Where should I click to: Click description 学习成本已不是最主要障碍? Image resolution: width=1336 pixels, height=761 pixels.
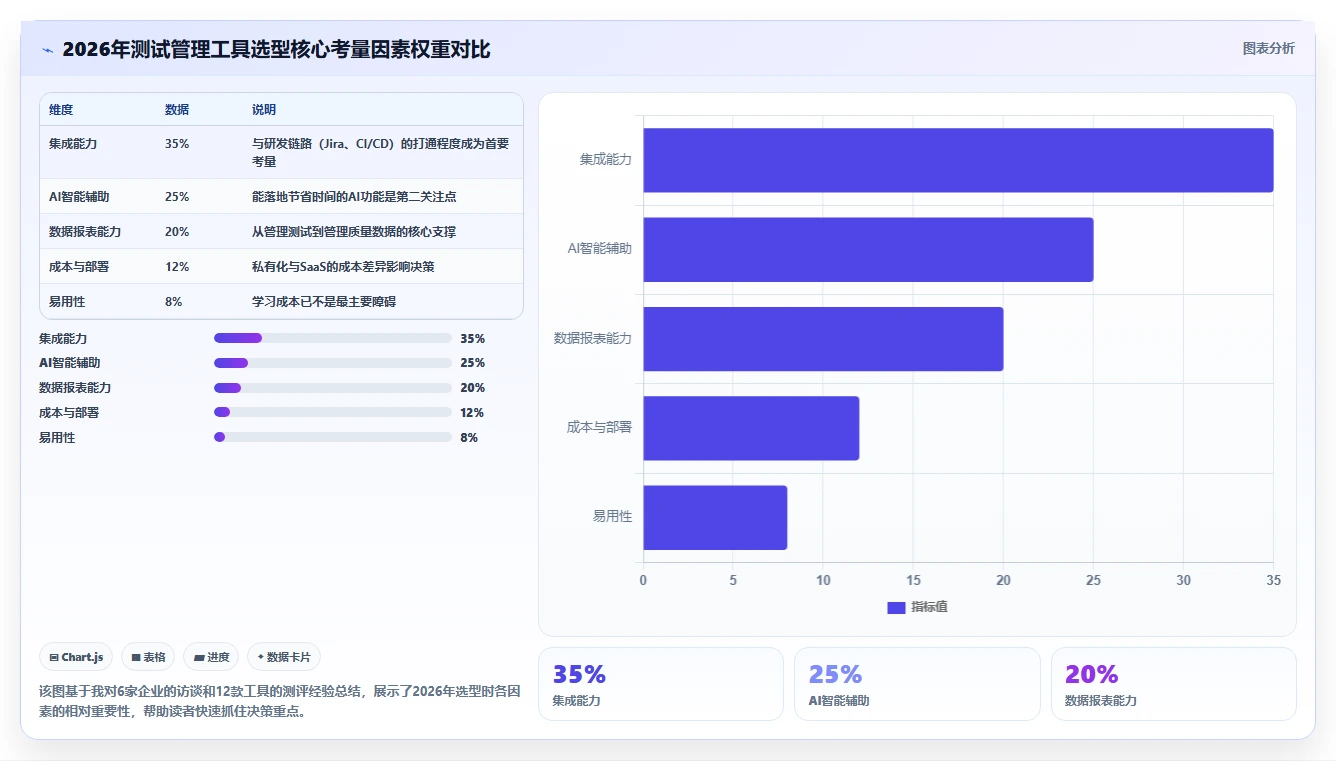tap(325, 302)
